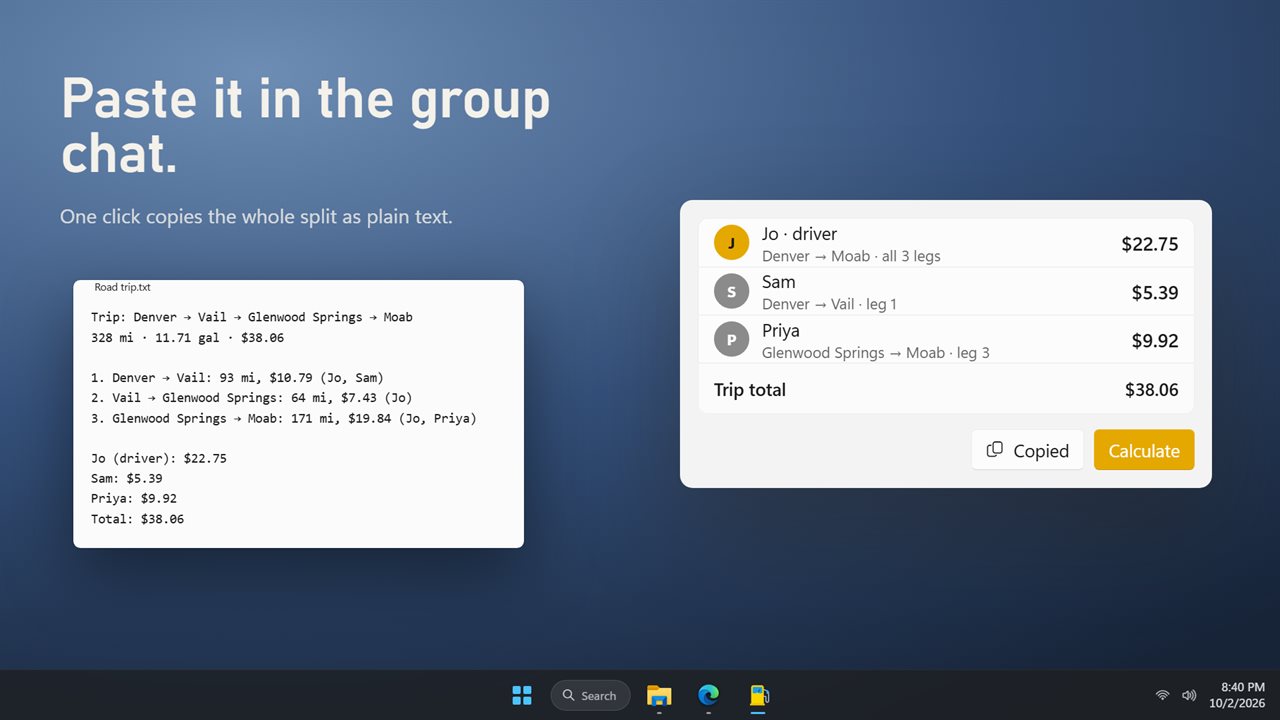Open the Windows Start menu

(522, 695)
